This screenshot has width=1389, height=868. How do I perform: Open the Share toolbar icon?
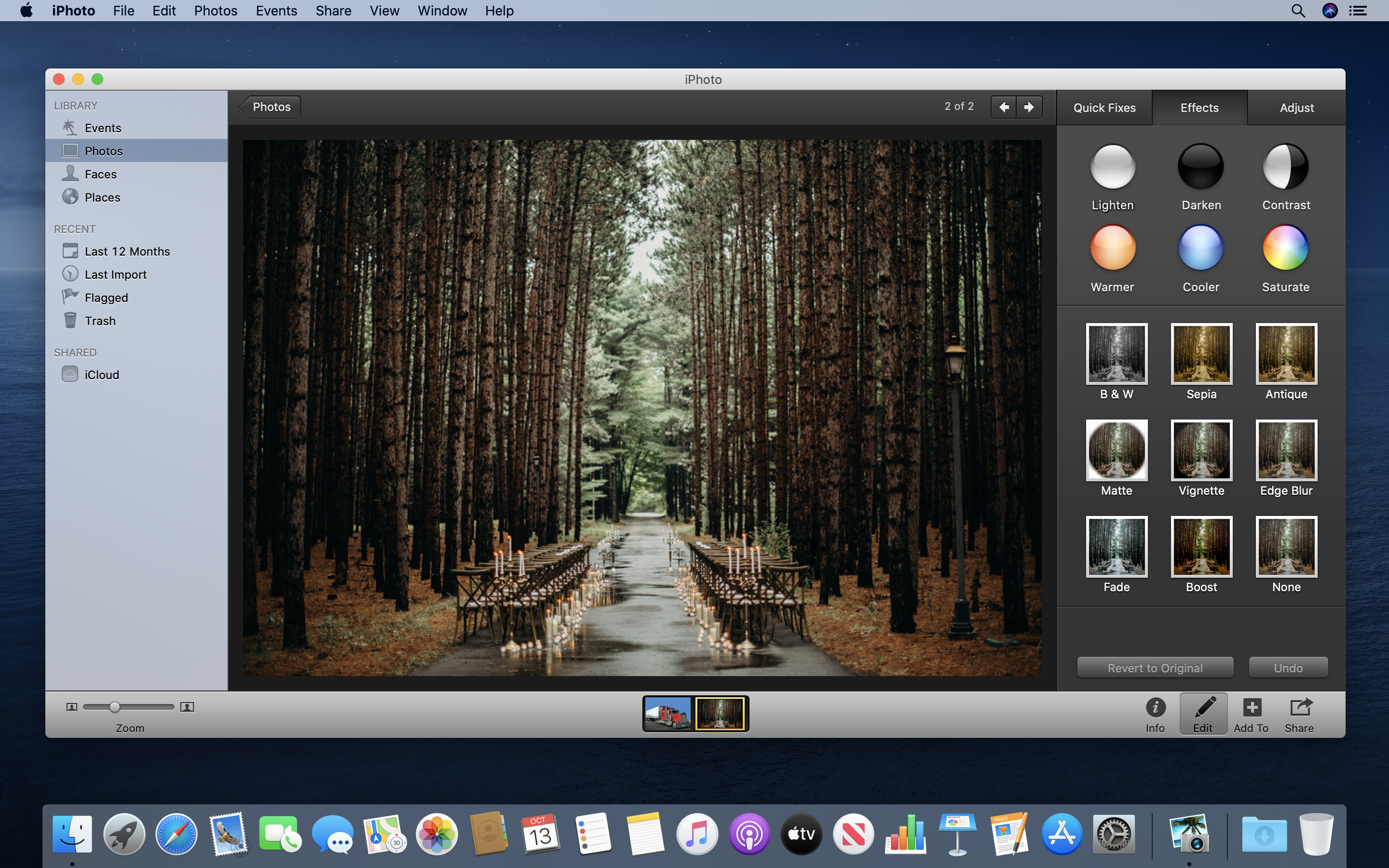click(1299, 708)
